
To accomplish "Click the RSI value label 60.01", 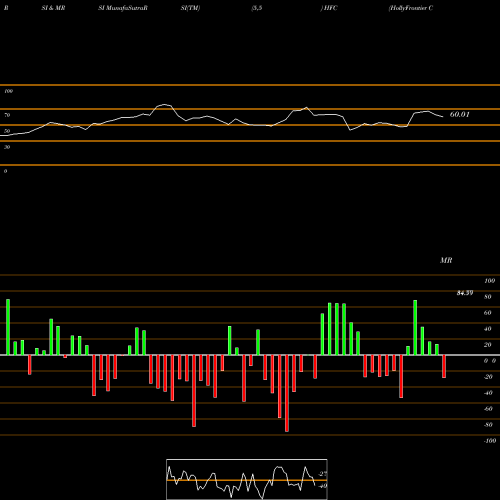I will (x=460, y=114).
